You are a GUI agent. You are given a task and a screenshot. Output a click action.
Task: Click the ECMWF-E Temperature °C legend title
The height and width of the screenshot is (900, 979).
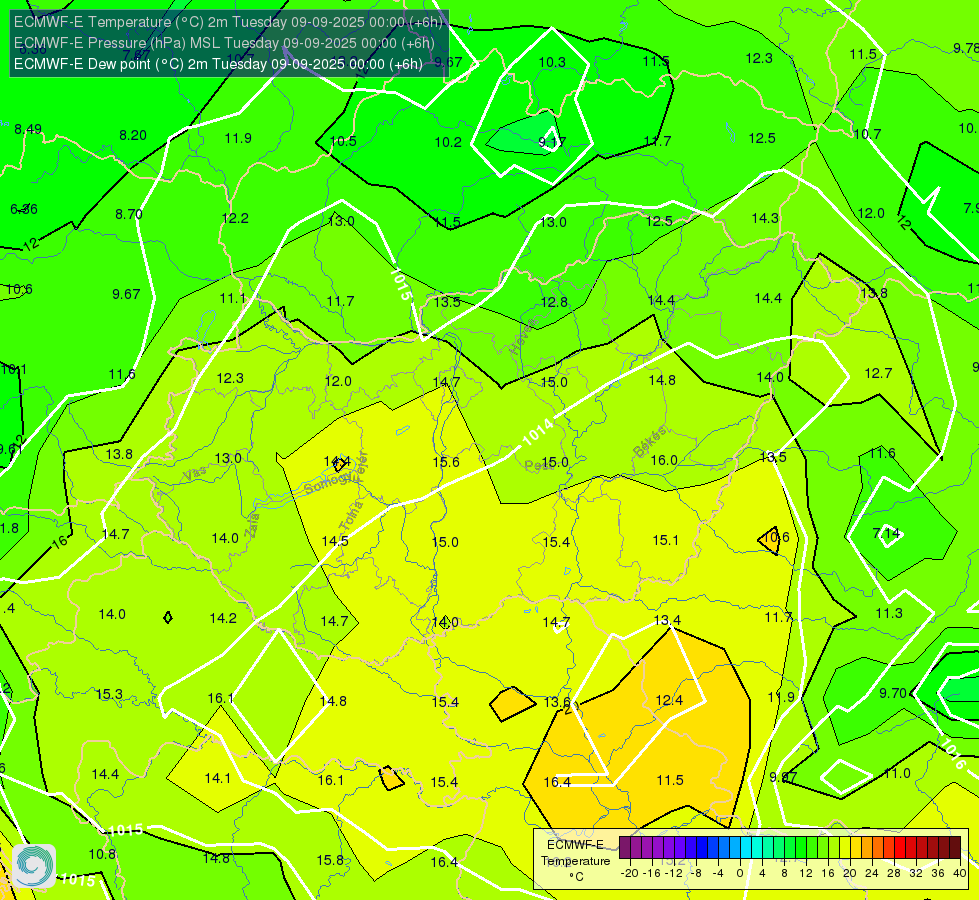(x=575, y=861)
